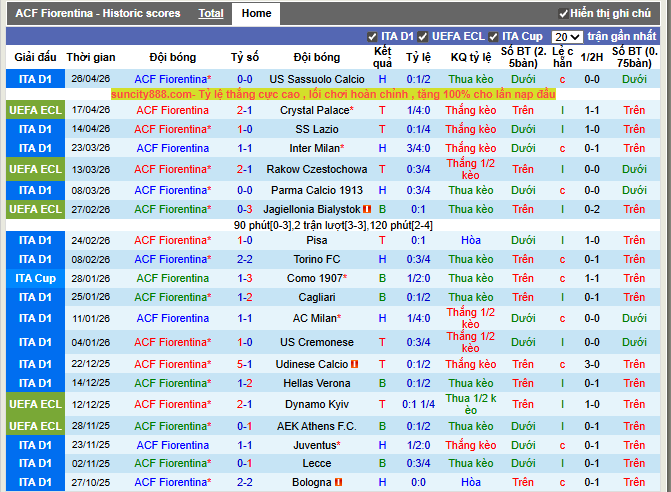Click US Cremonese team name
The height and width of the screenshot is (492, 671).
coord(317,342)
